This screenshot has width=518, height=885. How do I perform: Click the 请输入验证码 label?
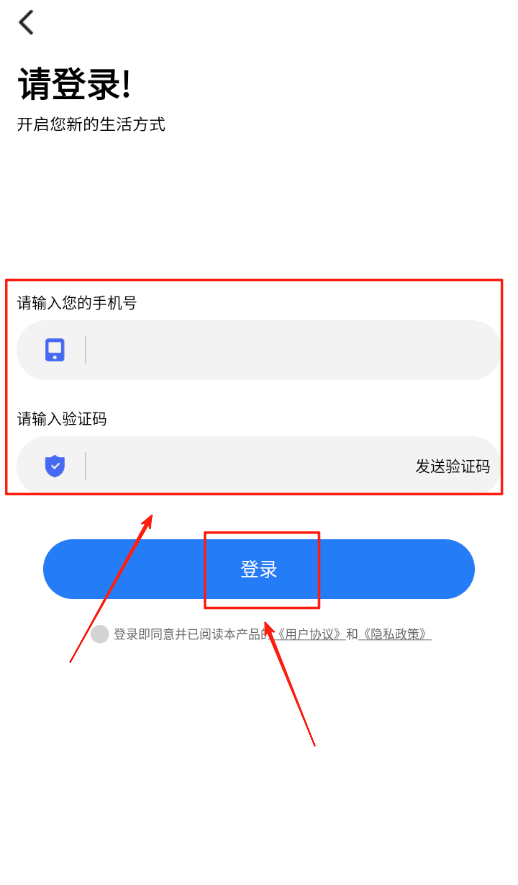point(62,419)
